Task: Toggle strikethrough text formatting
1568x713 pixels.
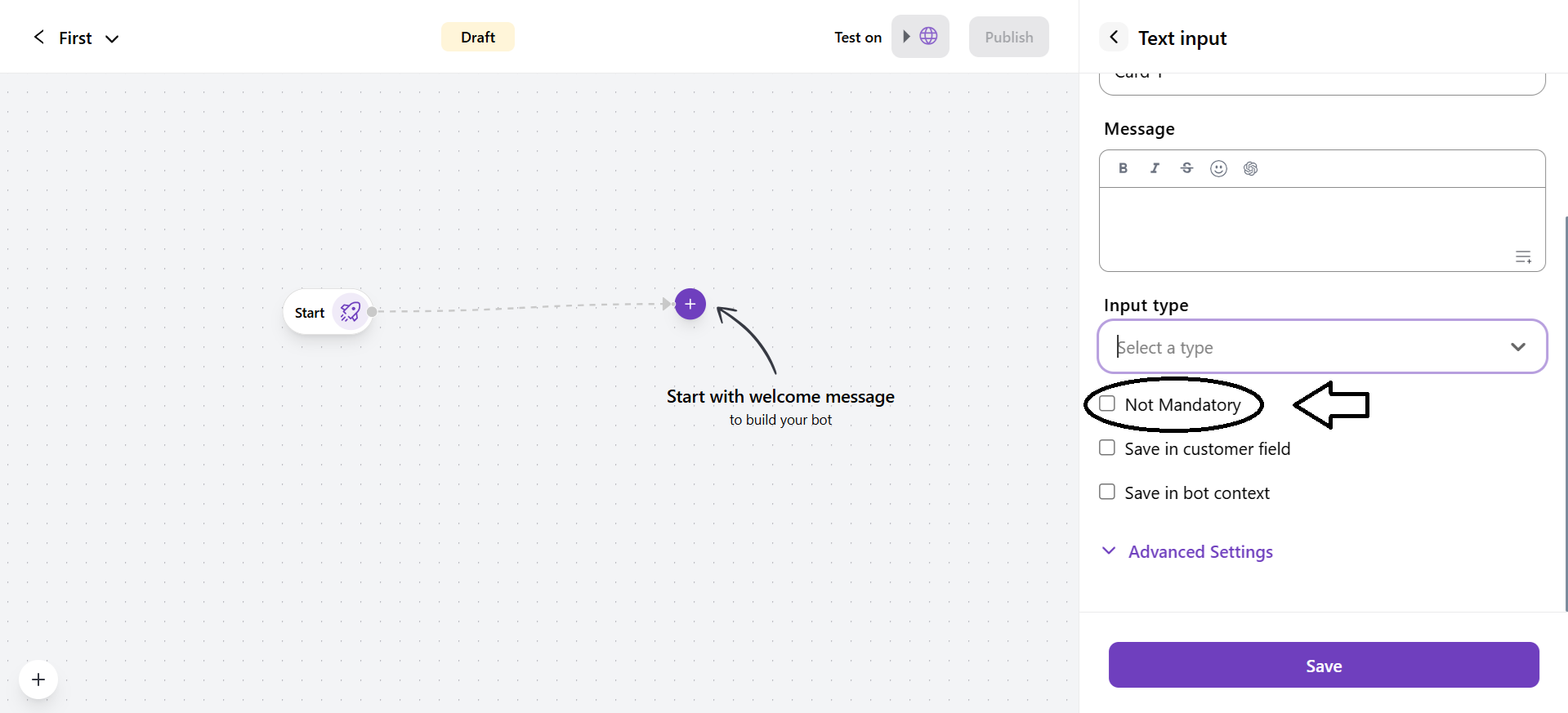Action: tap(1186, 168)
